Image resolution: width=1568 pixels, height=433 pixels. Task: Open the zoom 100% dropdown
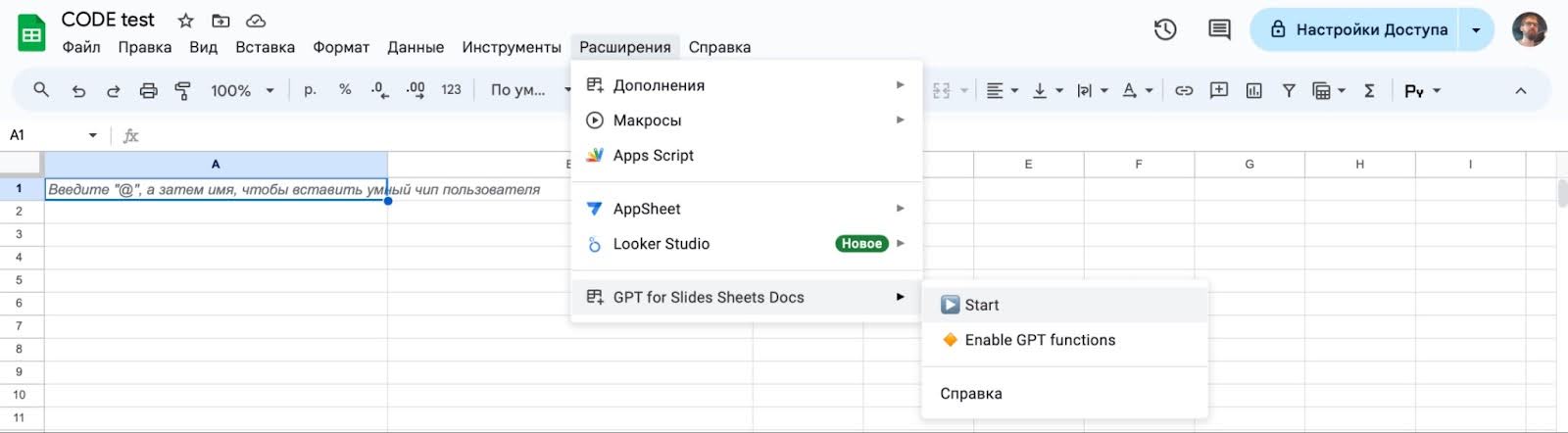[242, 90]
